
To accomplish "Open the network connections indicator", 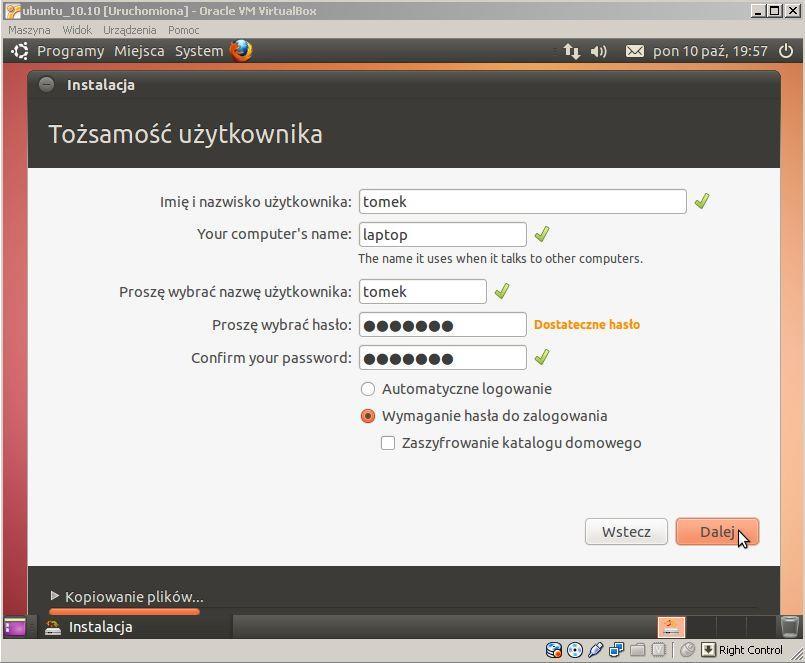I will point(571,51).
